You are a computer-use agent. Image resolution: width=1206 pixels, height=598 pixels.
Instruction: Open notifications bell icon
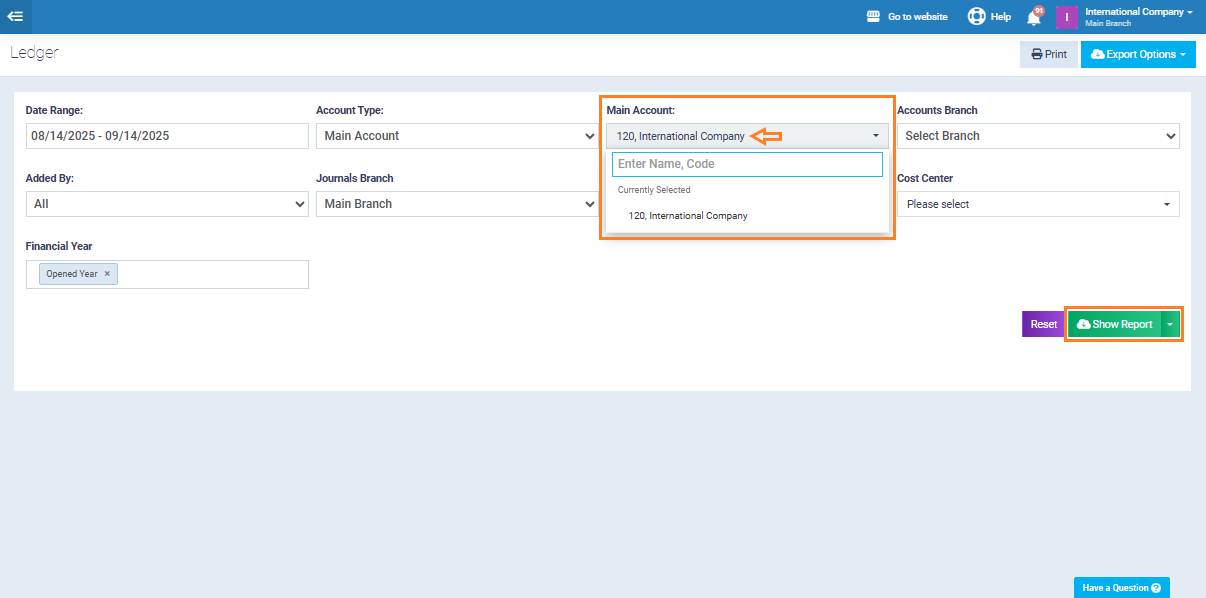pyautogui.click(x=1034, y=17)
